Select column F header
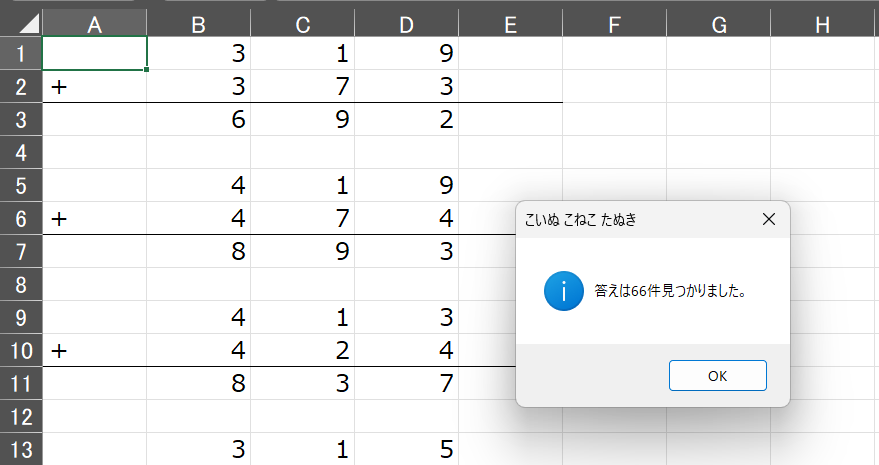Image resolution: width=879 pixels, height=465 pixels. (x=614, y=25)
